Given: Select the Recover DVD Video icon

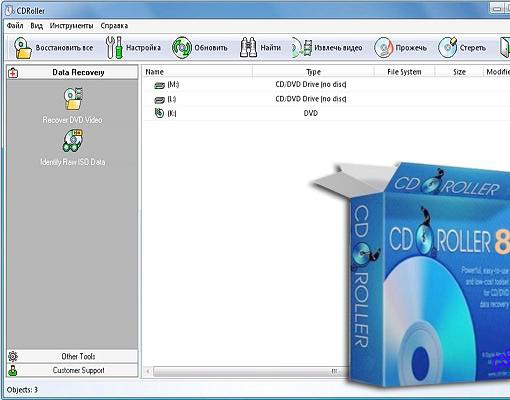Looking at the screenshot, I should [x=73, y=99].
